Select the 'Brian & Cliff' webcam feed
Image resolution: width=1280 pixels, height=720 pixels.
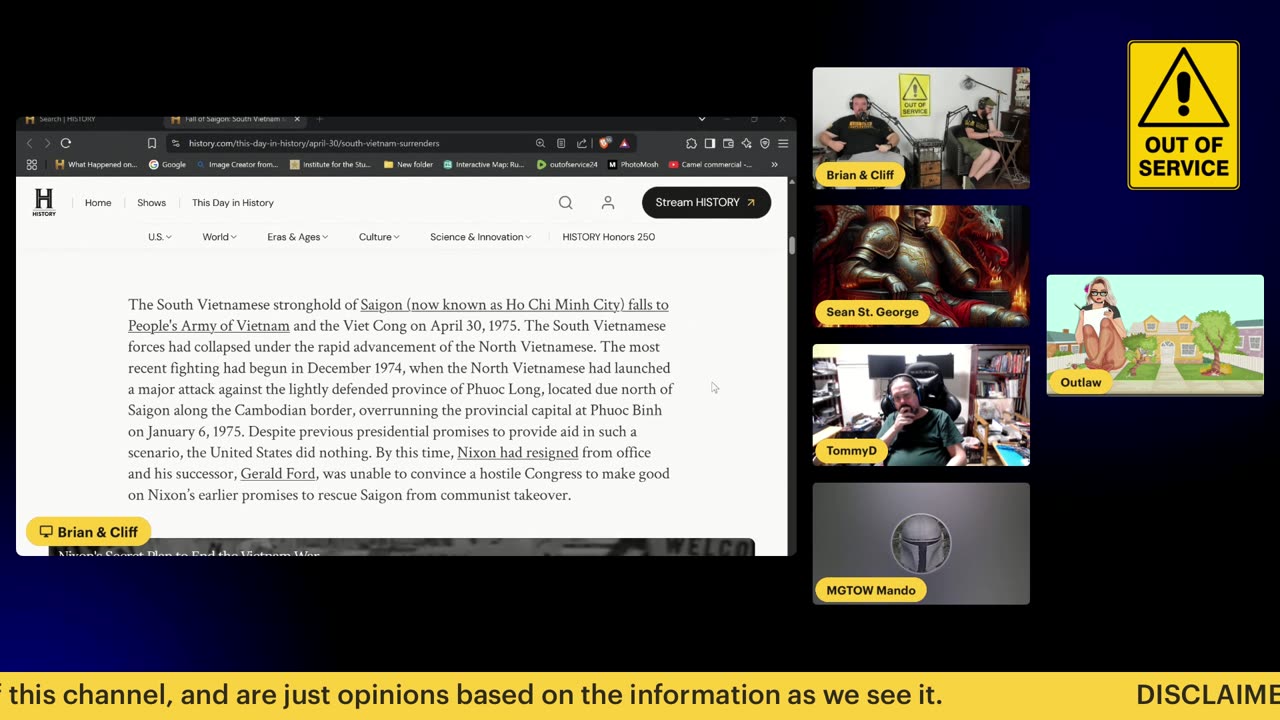[x=921, y=128]
